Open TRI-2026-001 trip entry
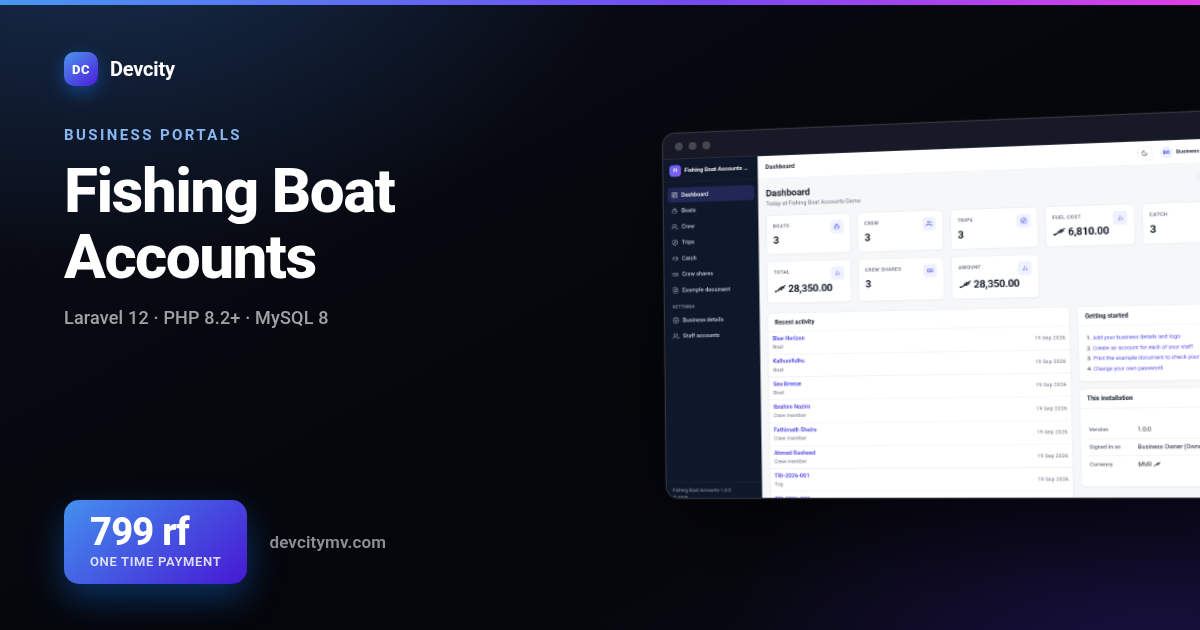The height and width of the screenshot is (630, 1200). [x=792, y=475]
